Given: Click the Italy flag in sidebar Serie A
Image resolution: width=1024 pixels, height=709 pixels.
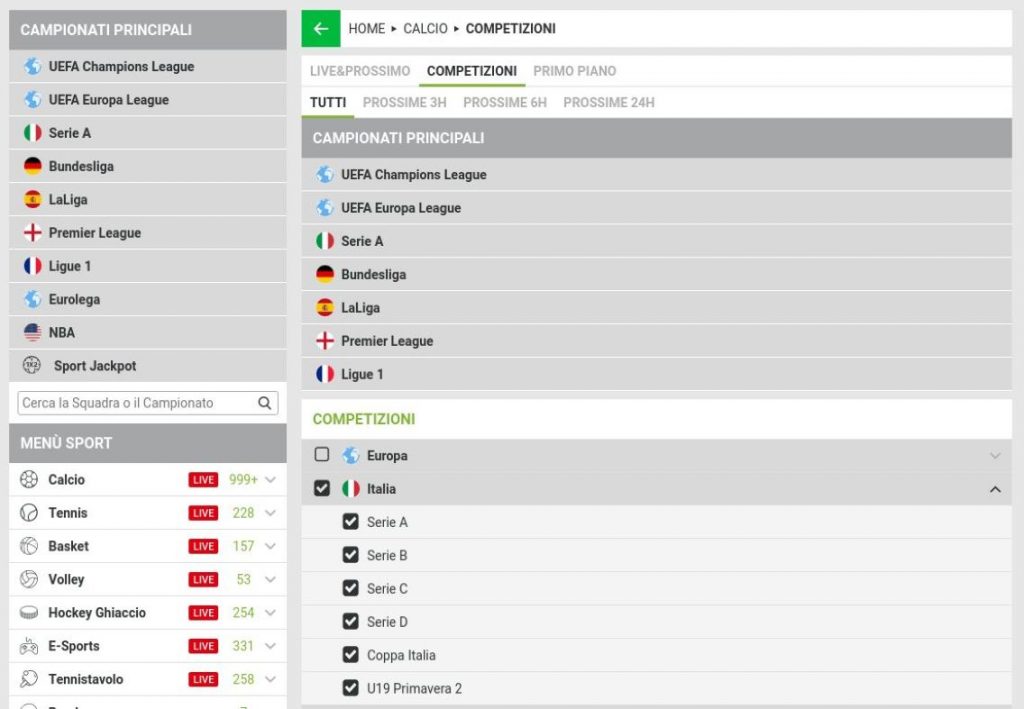Looking at the screenshot, I should [33, 133].
